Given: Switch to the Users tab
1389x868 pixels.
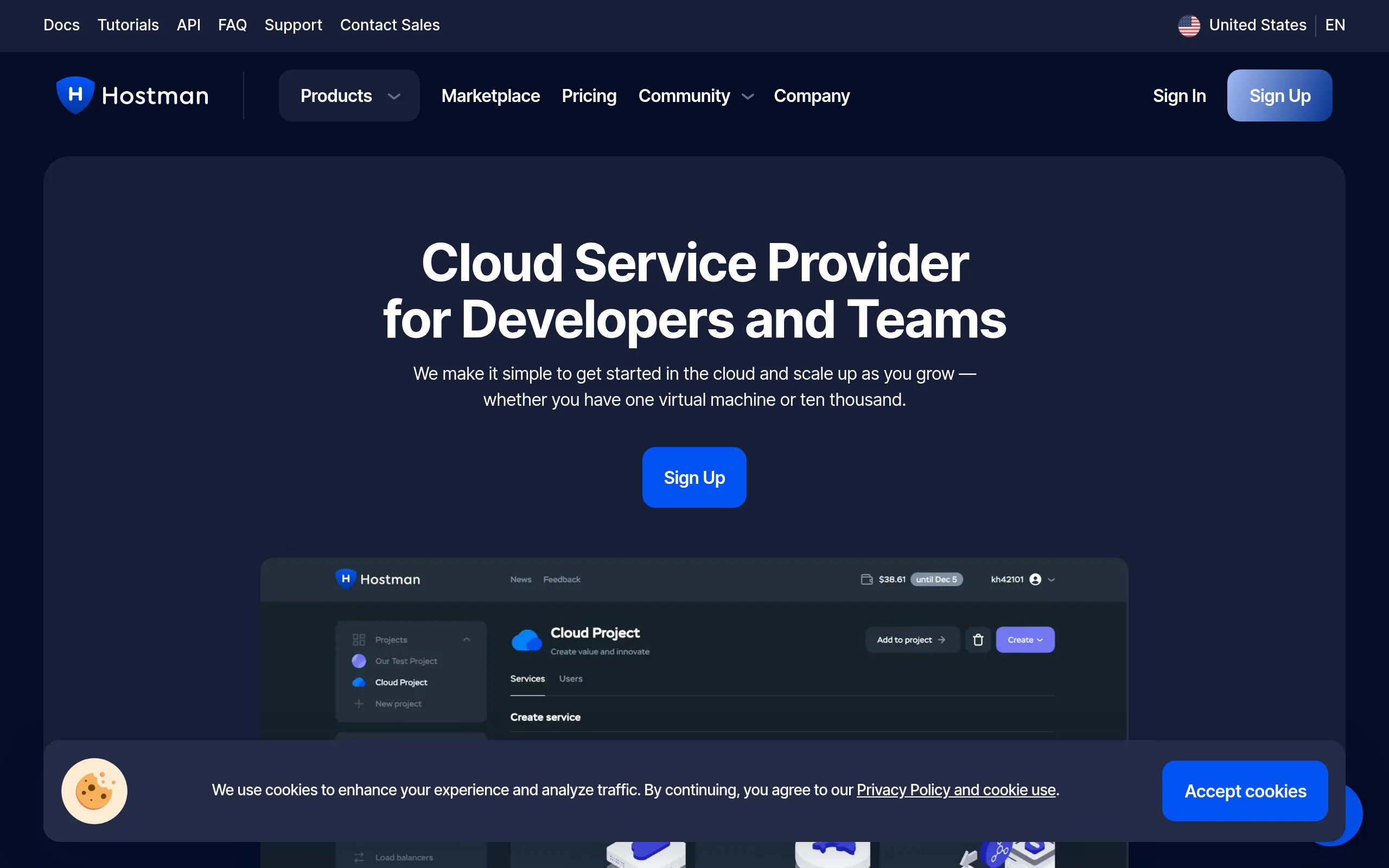Looking at the screenshot, I should tap(571, 679).
